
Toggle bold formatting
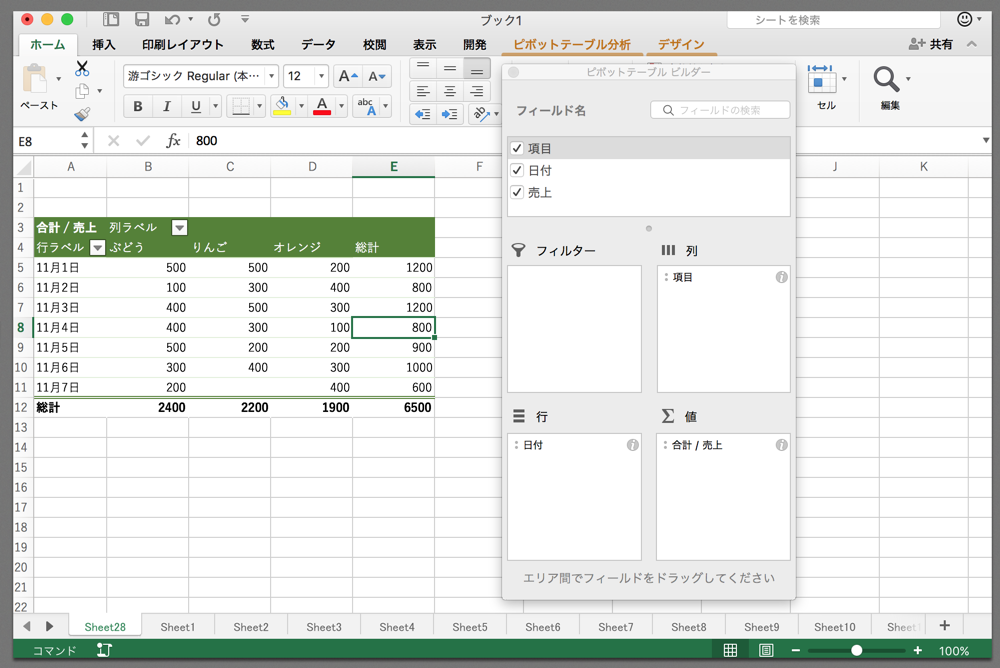point(138,107)
